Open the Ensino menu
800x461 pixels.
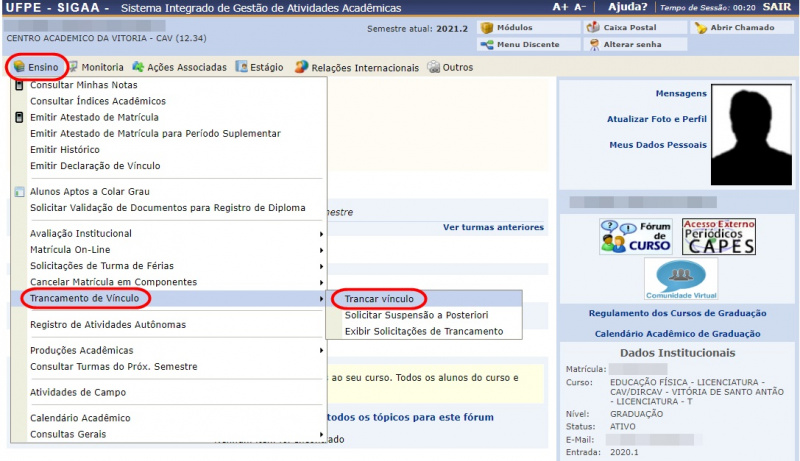[36, 67]
